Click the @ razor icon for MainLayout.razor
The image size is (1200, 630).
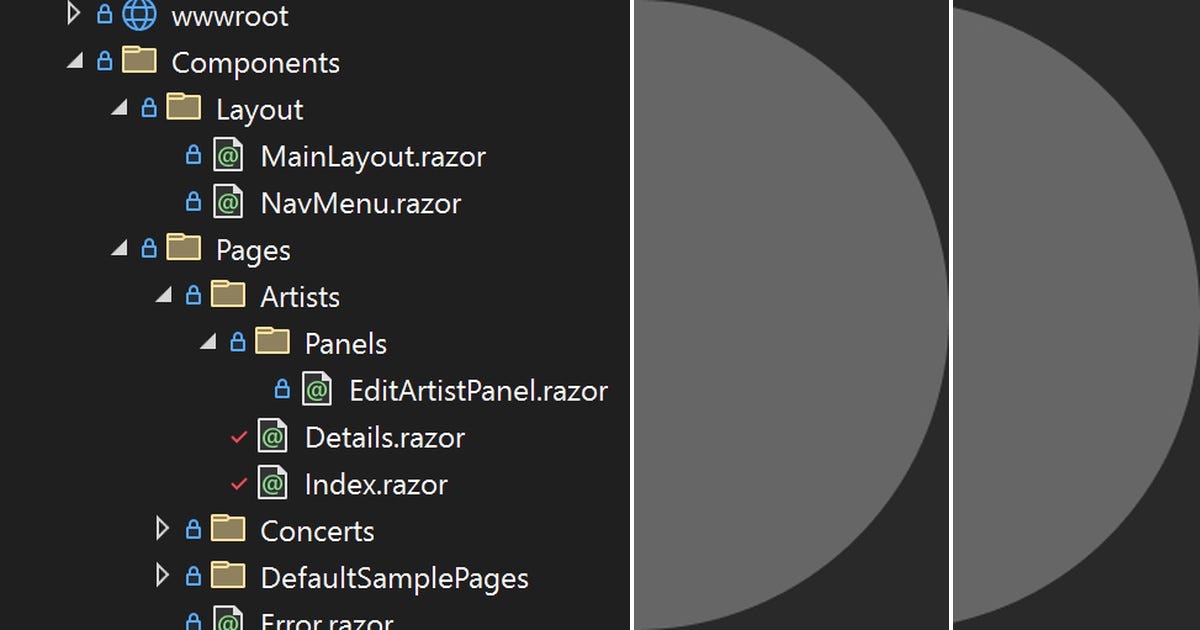(227, 155)
